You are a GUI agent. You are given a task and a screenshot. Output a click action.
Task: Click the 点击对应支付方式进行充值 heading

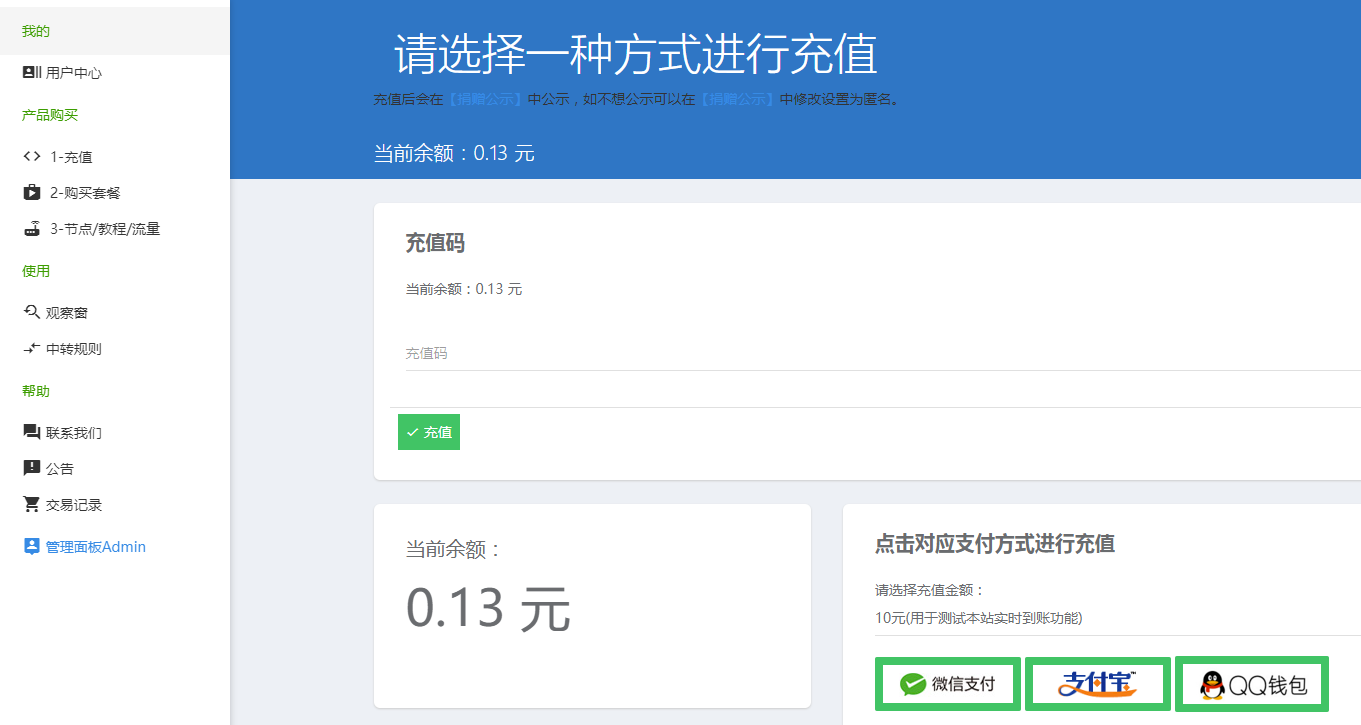tap(995, 544)
